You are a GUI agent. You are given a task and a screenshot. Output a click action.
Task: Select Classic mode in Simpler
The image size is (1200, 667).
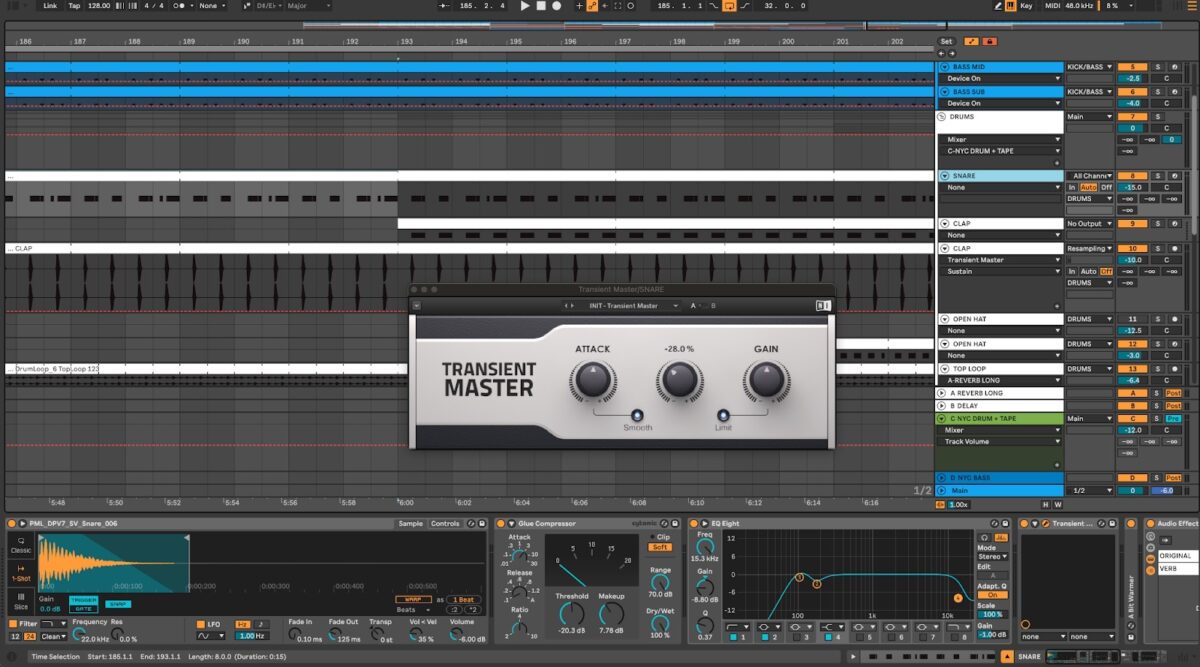click(21, 545)
